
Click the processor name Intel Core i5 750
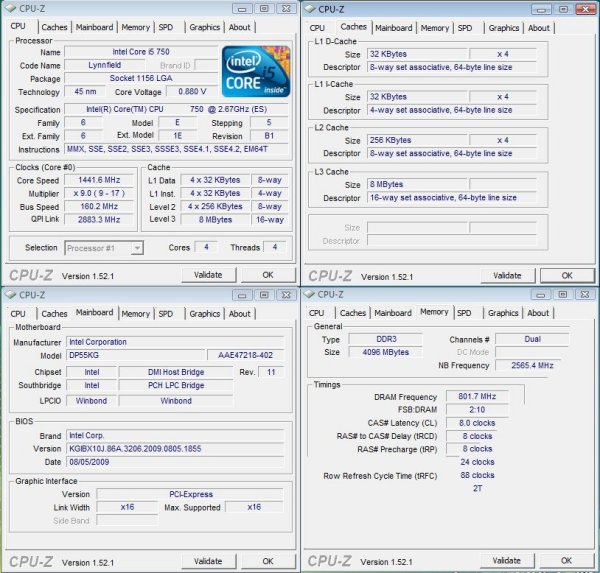141,52
